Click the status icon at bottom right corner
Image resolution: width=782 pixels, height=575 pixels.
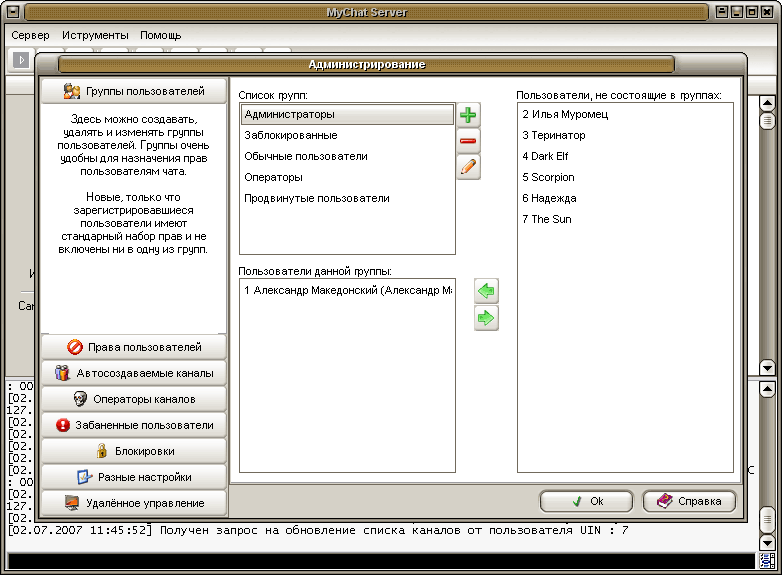coord(767,561)
